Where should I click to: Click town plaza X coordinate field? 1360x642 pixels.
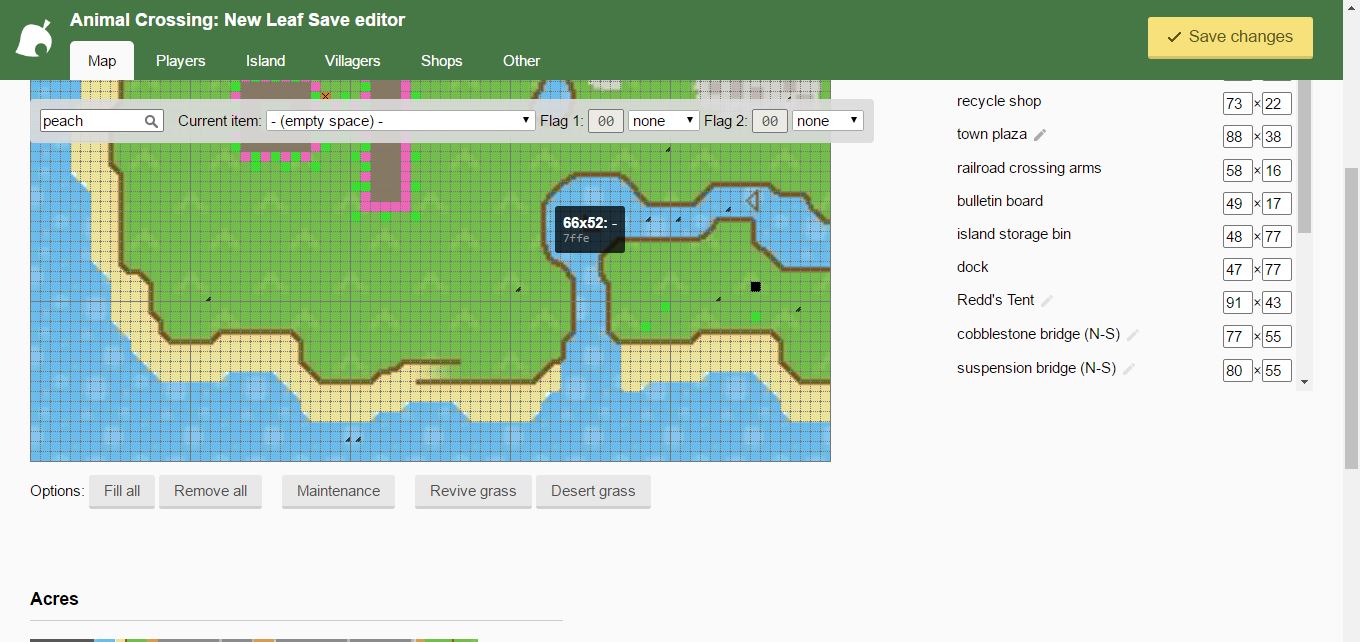coord(1237,137)
